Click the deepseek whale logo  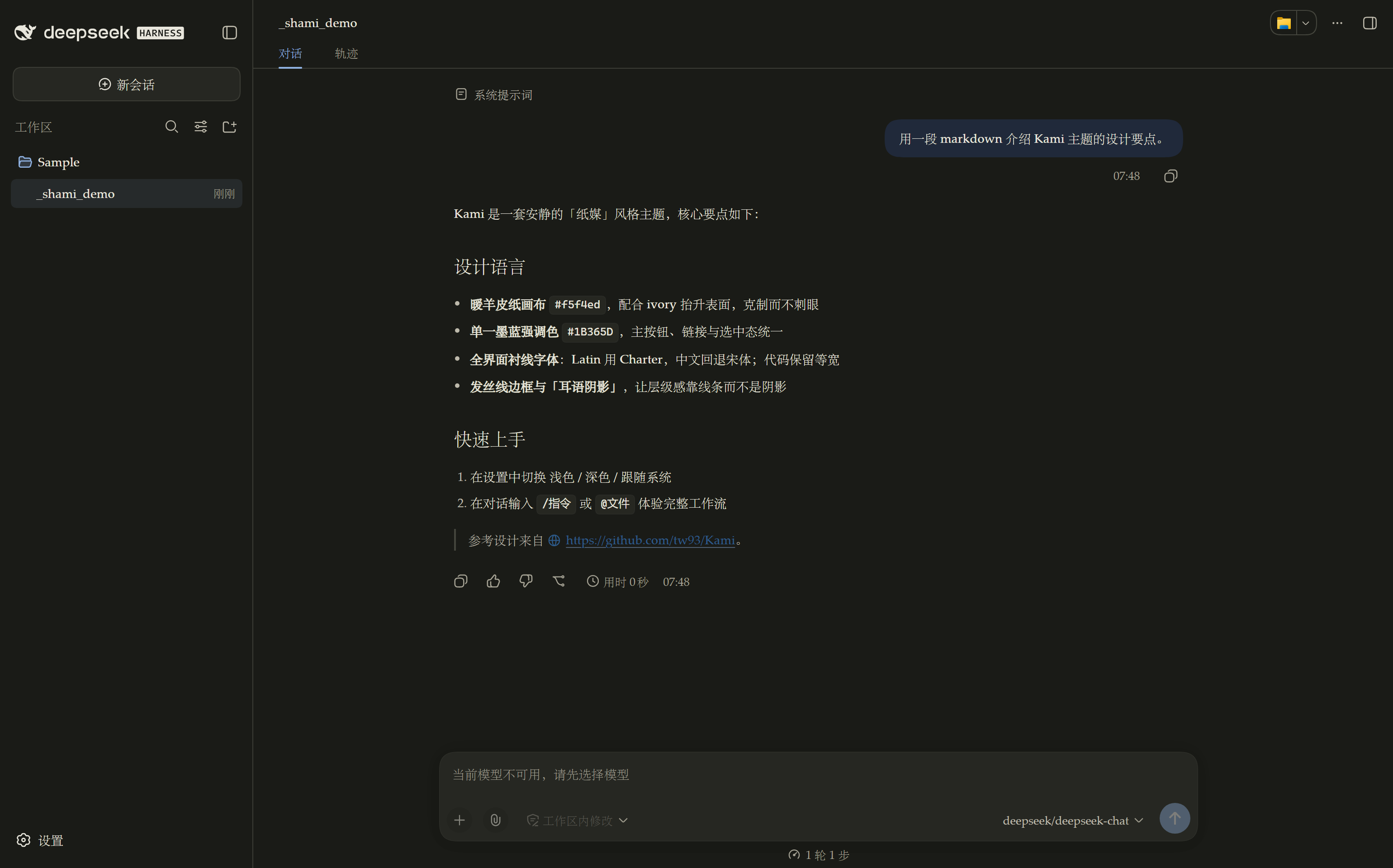pos(25,33)
